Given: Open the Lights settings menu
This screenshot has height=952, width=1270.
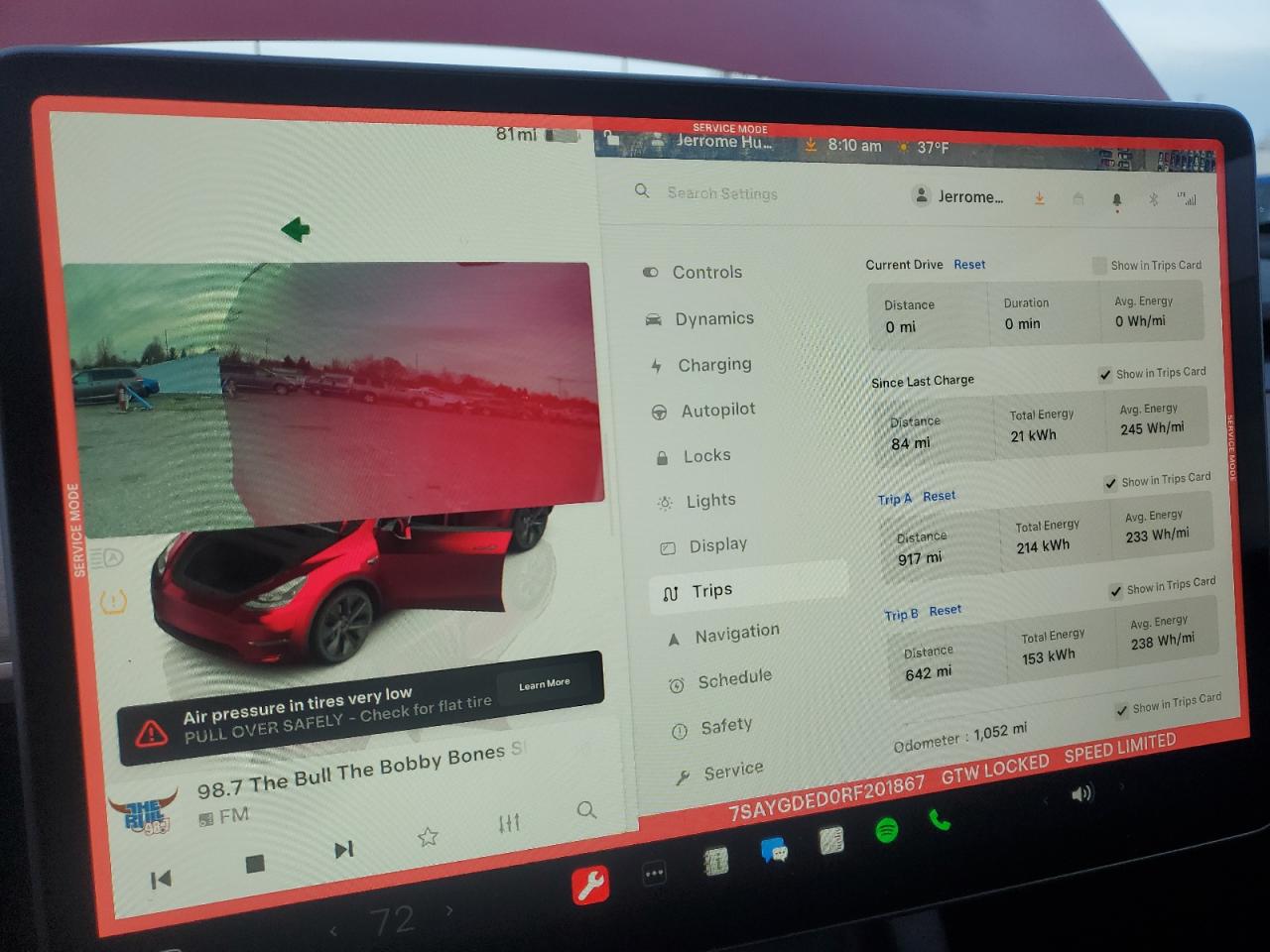Looking at the screenshot, I should click(x=698, y=501).
